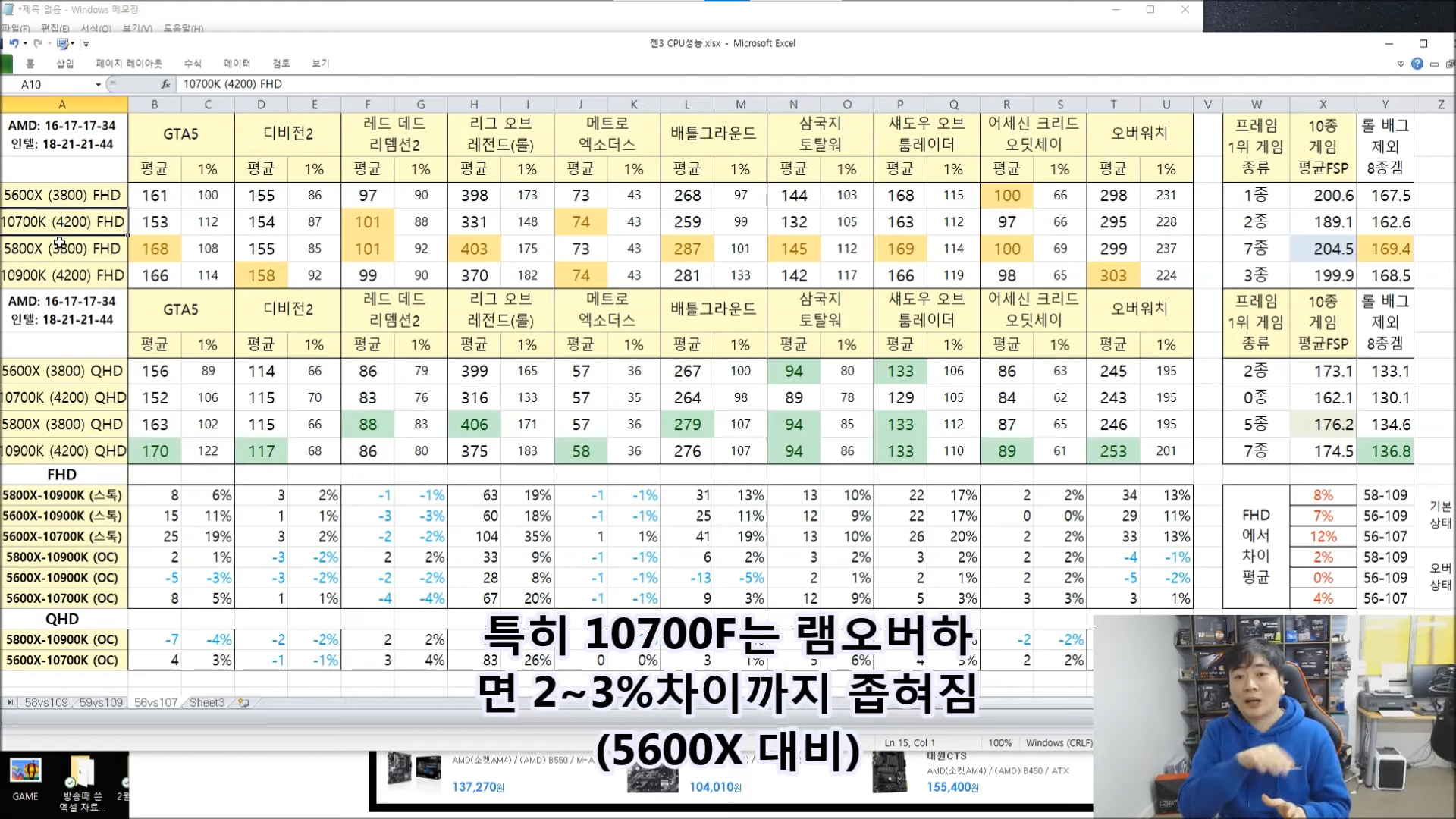1456x819 pixels.
Task: Open the Undo history dropdown arrow
Action: 25,44
